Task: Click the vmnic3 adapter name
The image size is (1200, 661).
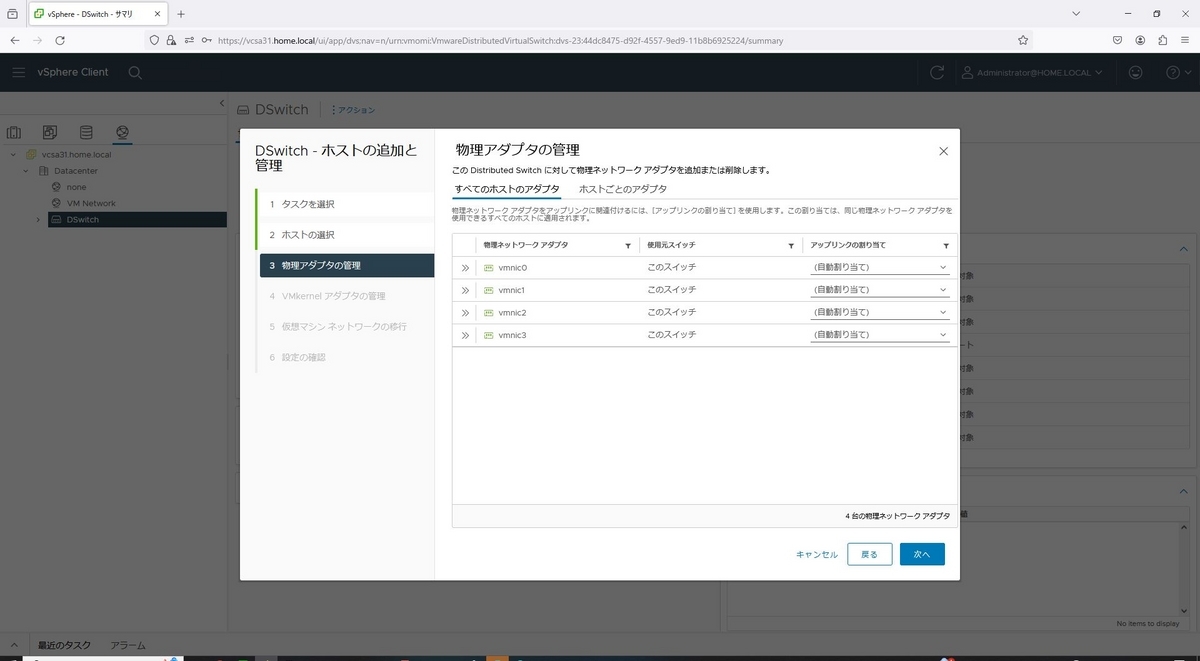Action: pos(512,335)
